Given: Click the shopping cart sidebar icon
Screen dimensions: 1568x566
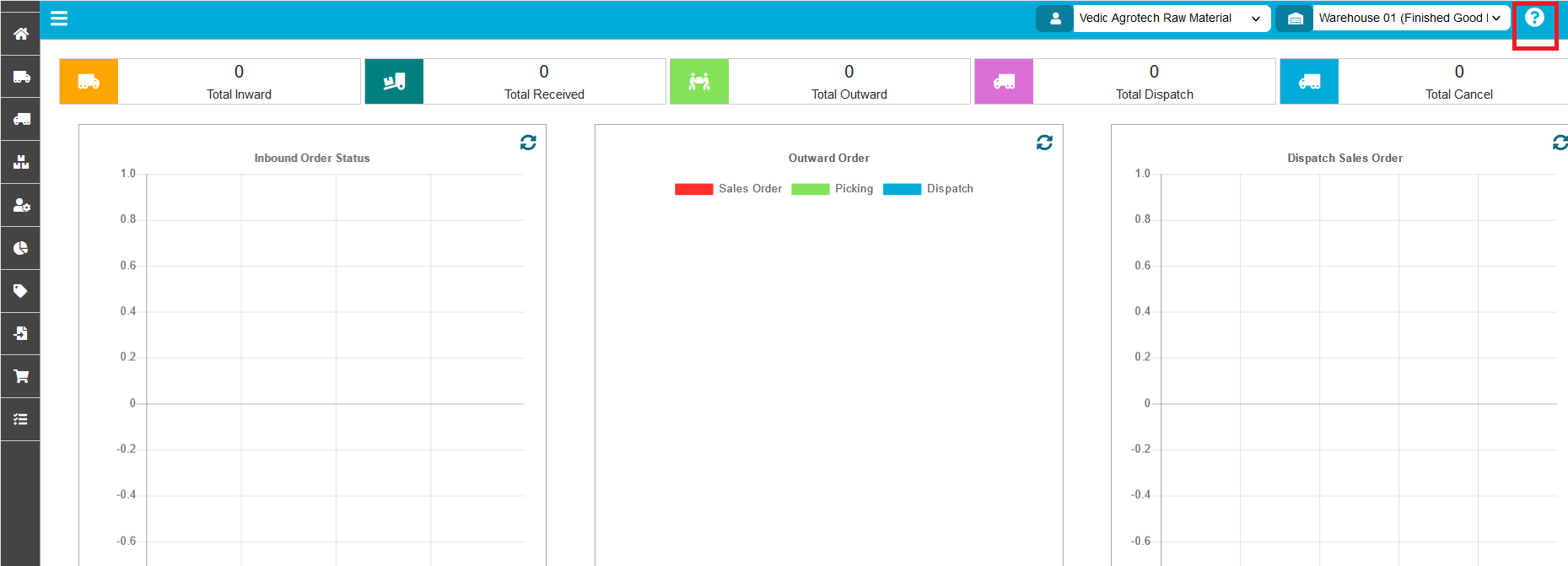Looking at the screenshot, I should tap(20, 376).
